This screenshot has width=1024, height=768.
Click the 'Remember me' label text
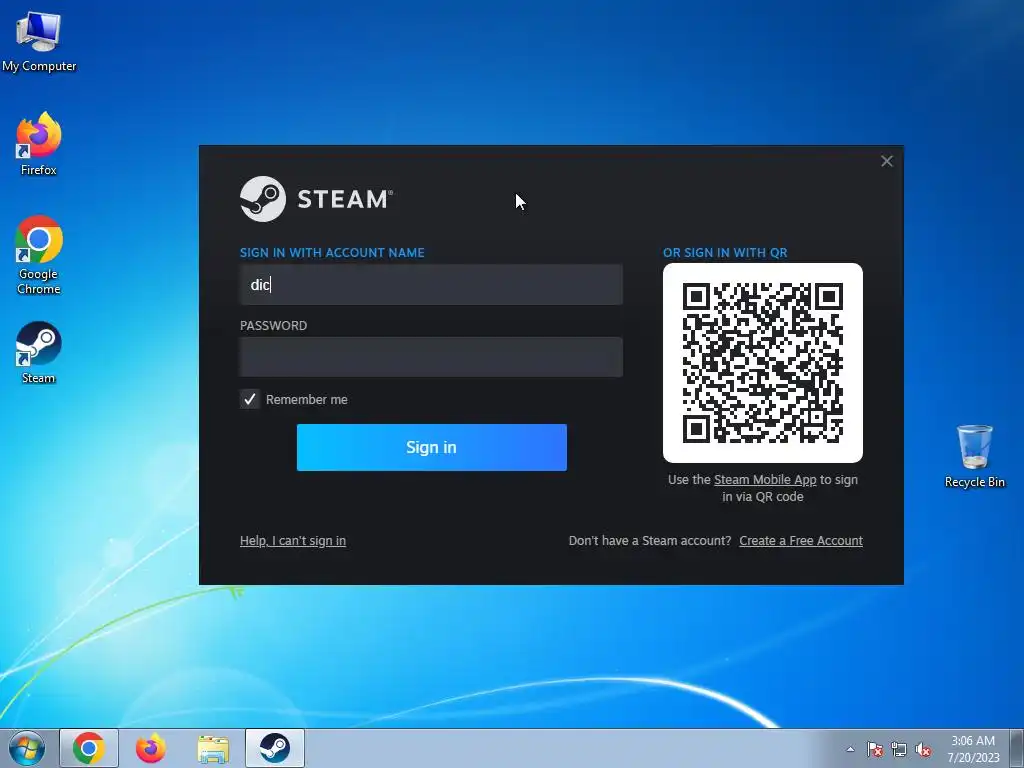pos(306,400)
